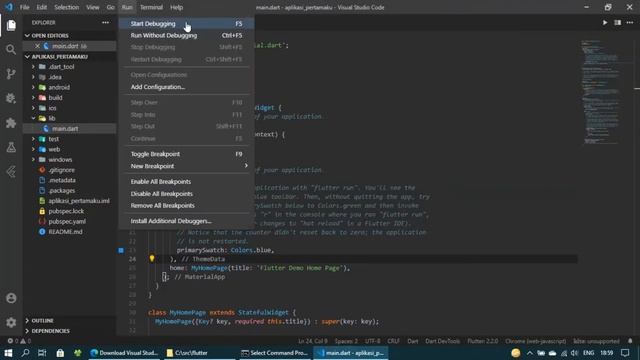Open Task View icon in taskbar

[42, 353]
